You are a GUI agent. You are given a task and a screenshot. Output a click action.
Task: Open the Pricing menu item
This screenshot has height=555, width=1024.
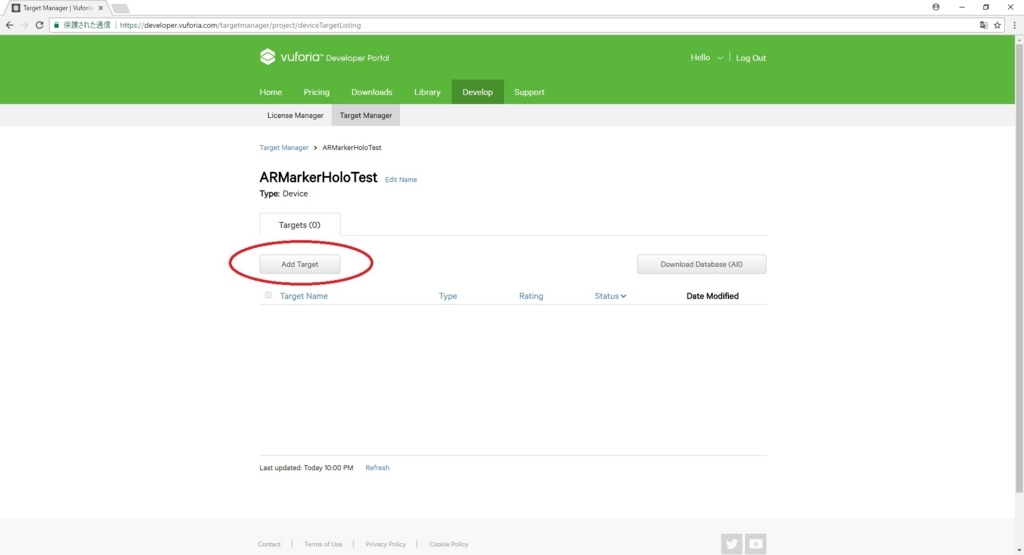[x=316, y=92]
